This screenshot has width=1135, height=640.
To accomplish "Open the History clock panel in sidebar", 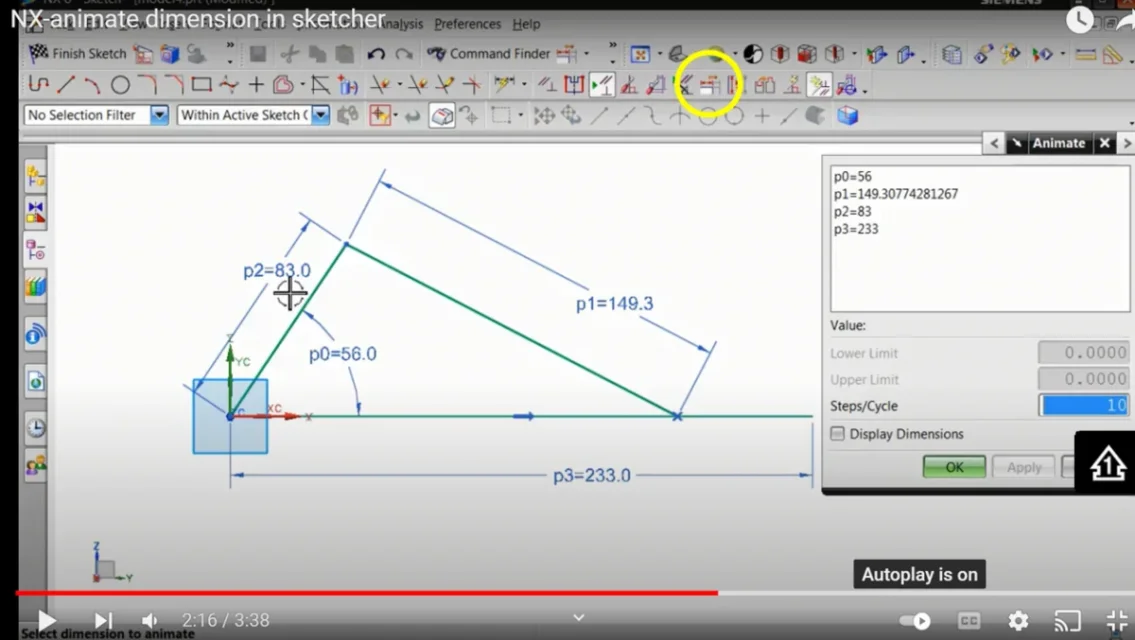I will point(36,428).
